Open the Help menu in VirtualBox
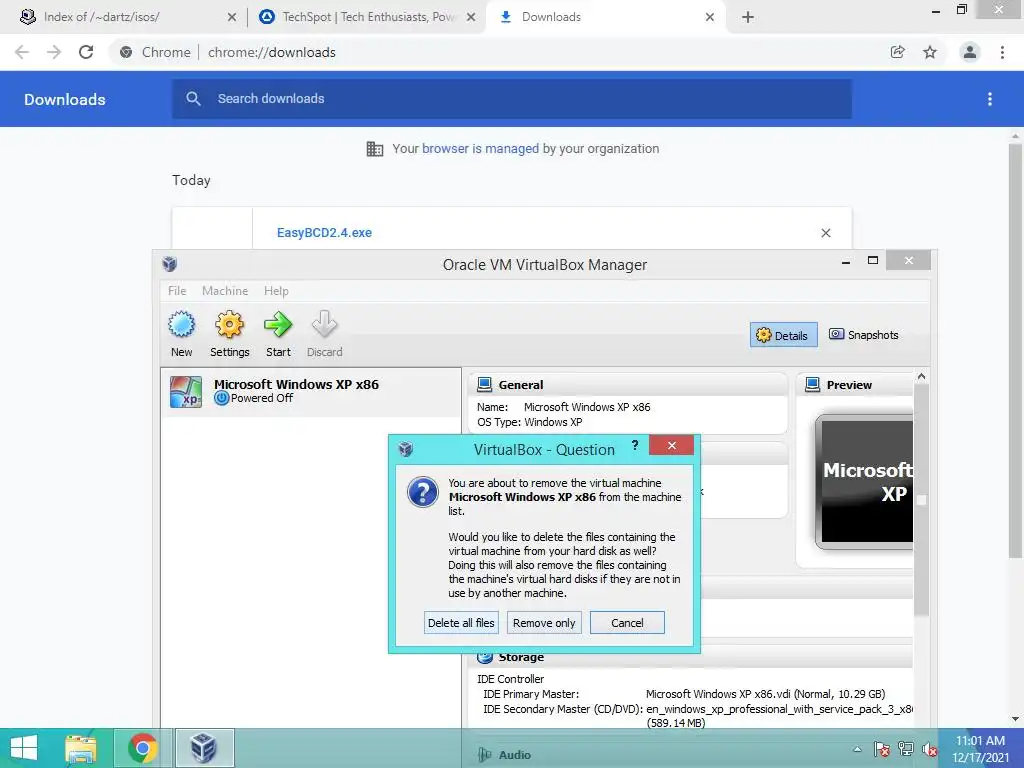 coord(276,291)
